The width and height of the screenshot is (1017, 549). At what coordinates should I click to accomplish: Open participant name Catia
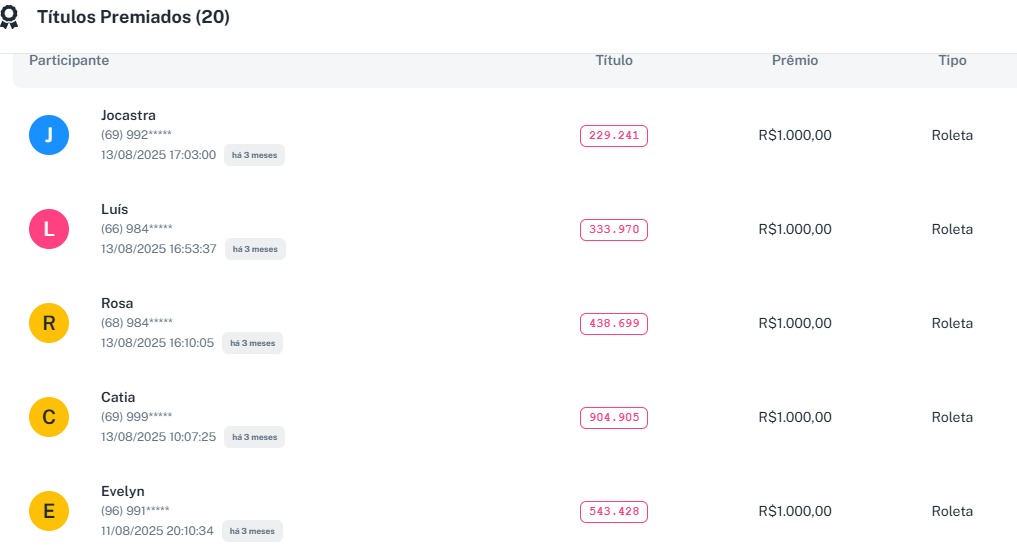coord(118,397)
